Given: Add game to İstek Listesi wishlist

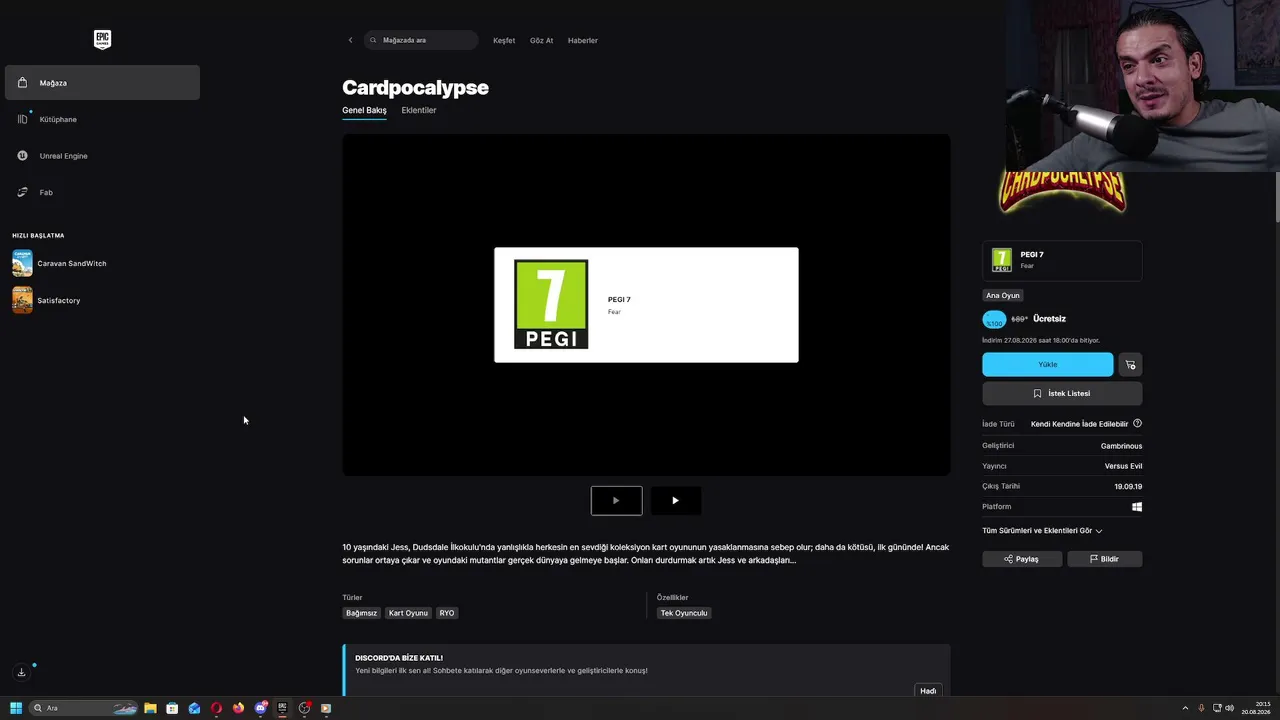Looking at the screenshot, I should pyautogui.click(x=1062, y=393).
